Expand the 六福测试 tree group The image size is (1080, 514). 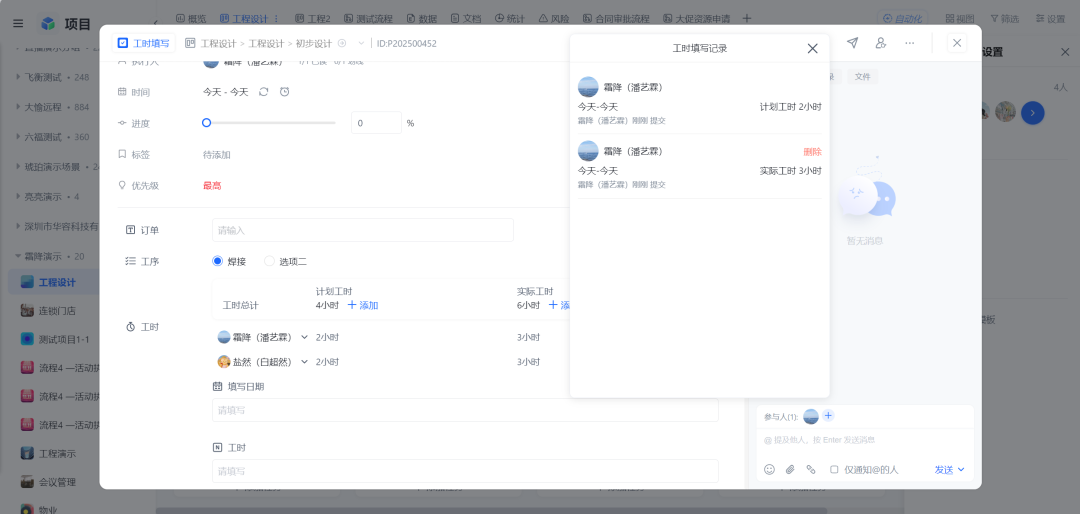[x=18, y=136]
